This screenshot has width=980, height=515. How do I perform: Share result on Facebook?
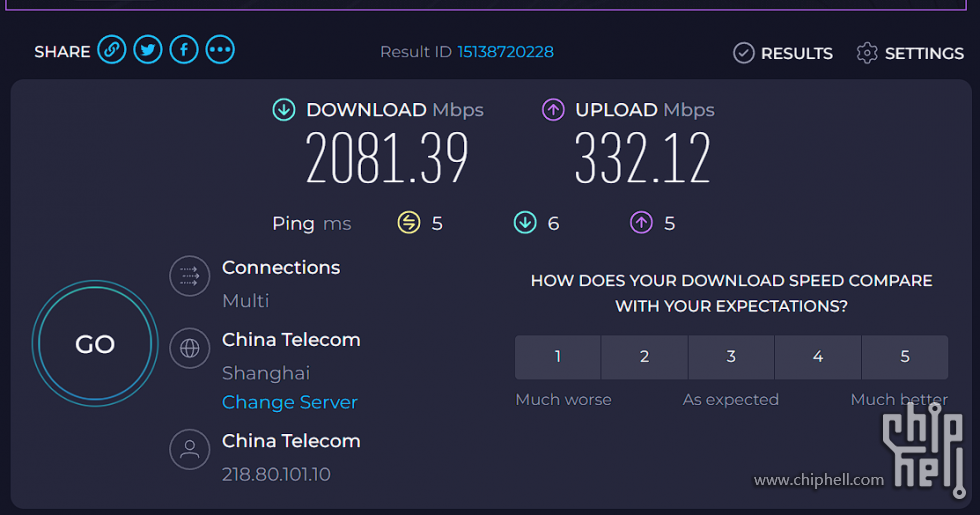[x=184, y=50]
